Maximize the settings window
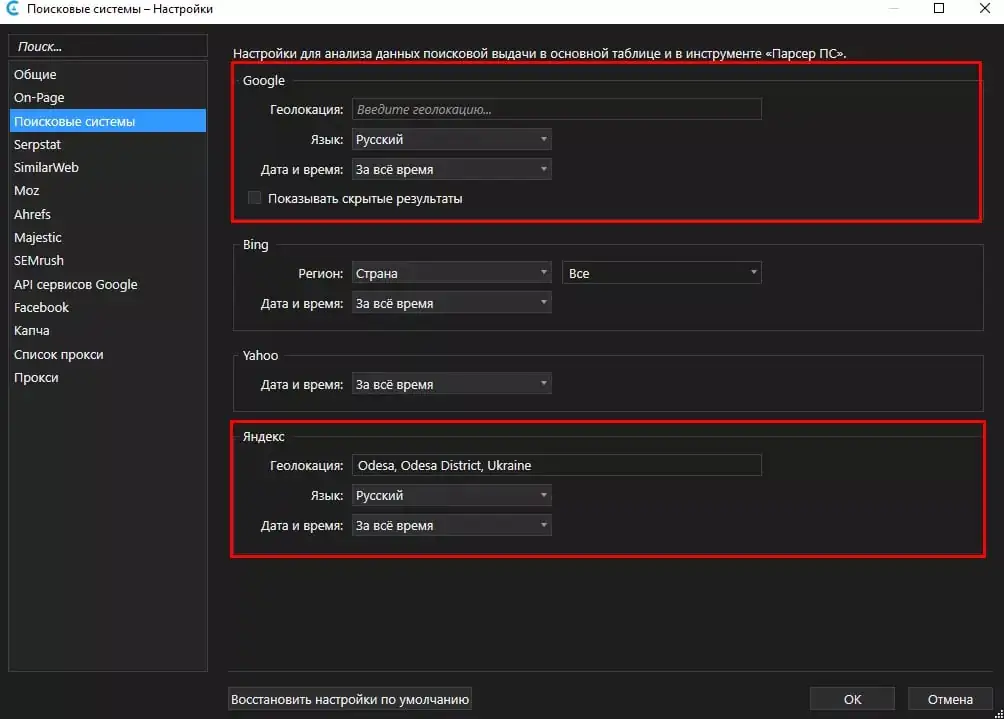 [939, 8]
